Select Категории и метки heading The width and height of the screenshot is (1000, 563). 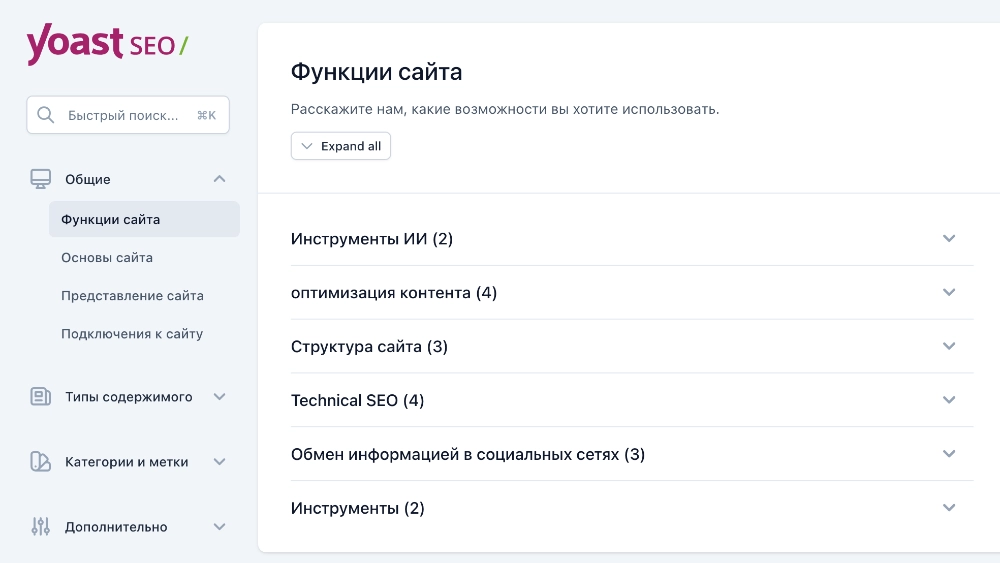126,462
